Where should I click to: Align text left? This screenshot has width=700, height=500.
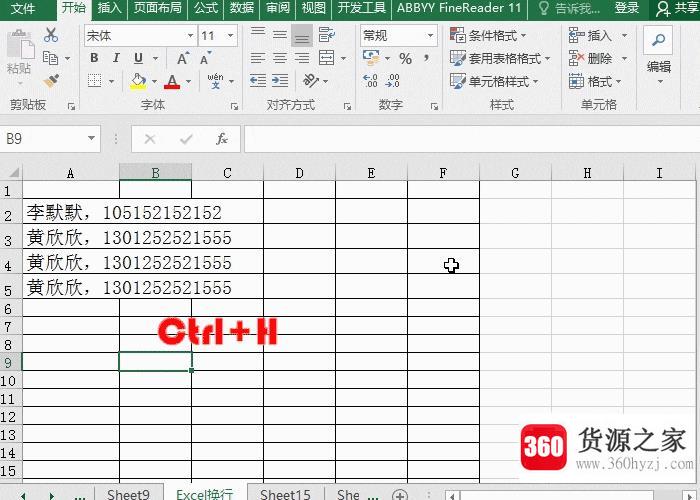tap(258, 58)
